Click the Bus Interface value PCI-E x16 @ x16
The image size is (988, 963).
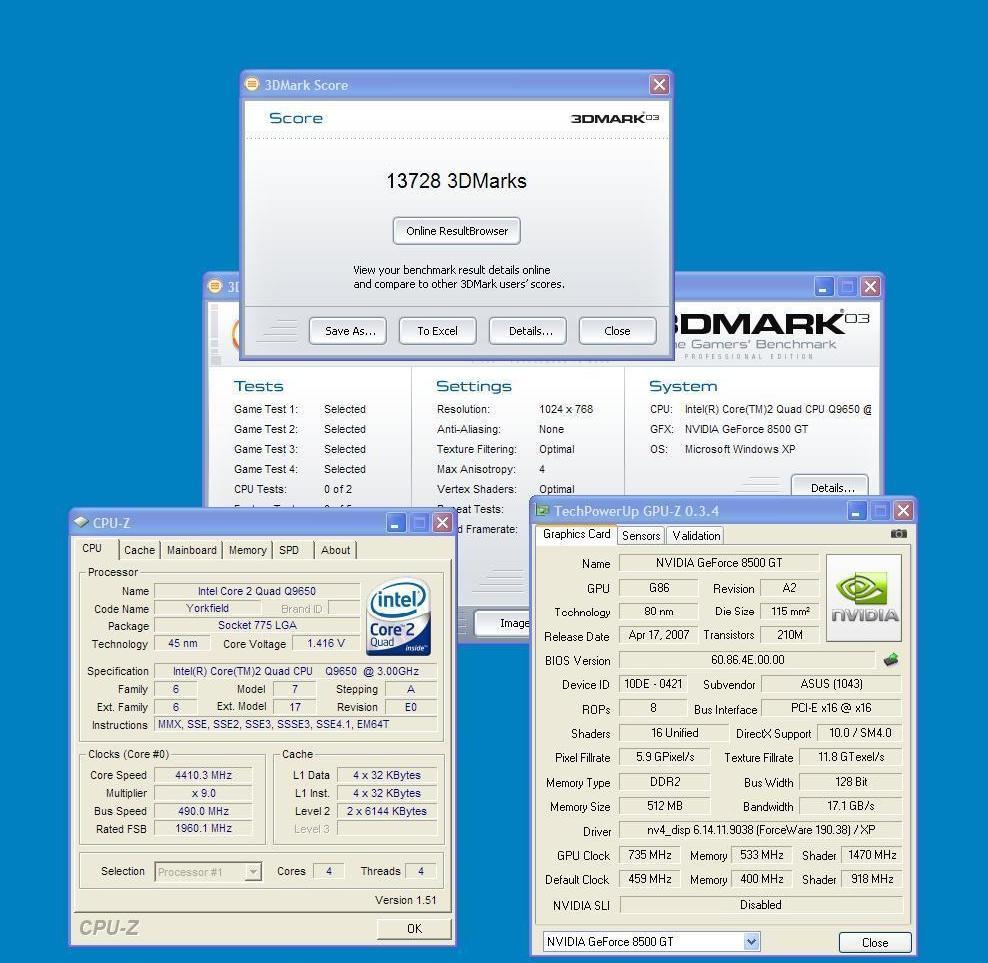click(x=832, y=708)
